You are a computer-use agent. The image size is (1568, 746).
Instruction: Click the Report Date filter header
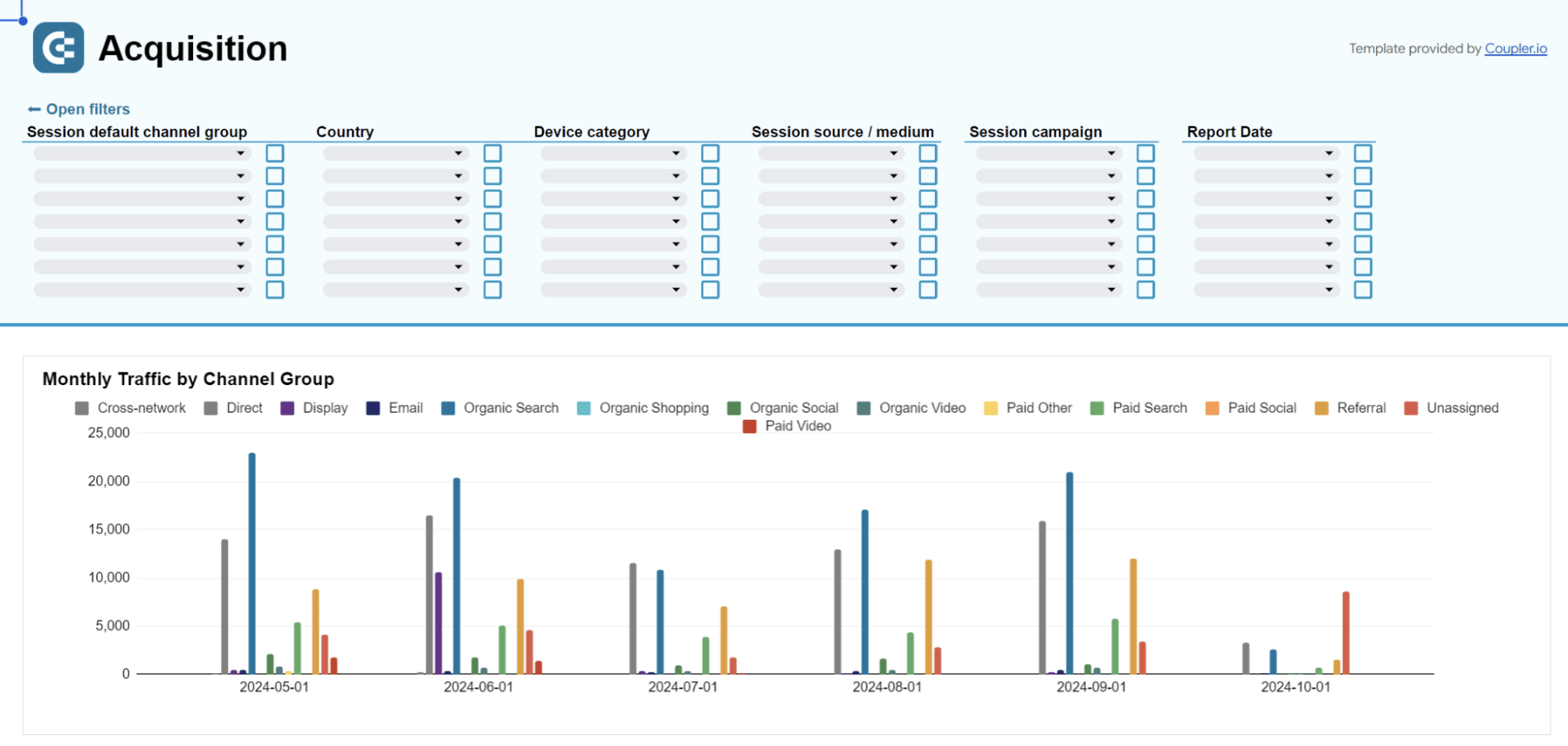click(1230, 132)
